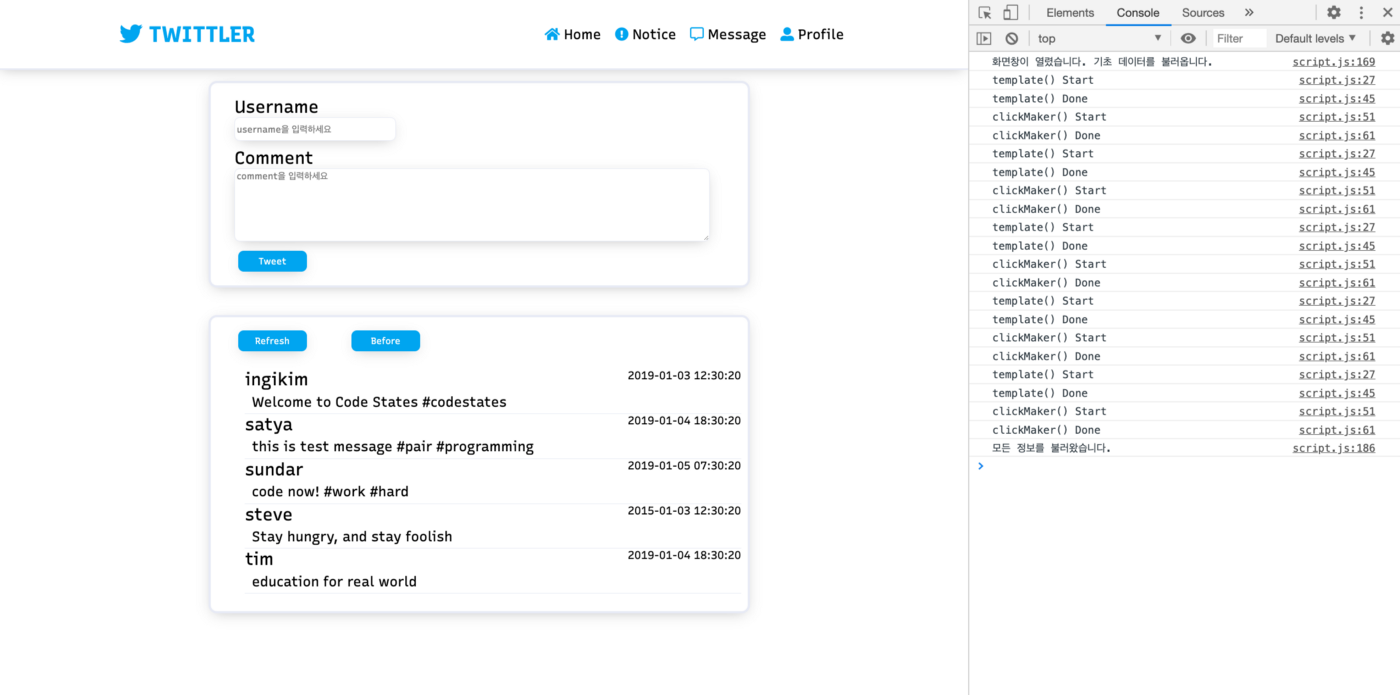The image size is (1400, 695).
Task: Click timestamp 2019-01-05 07:30:20
Action: (x=684, y=466)
